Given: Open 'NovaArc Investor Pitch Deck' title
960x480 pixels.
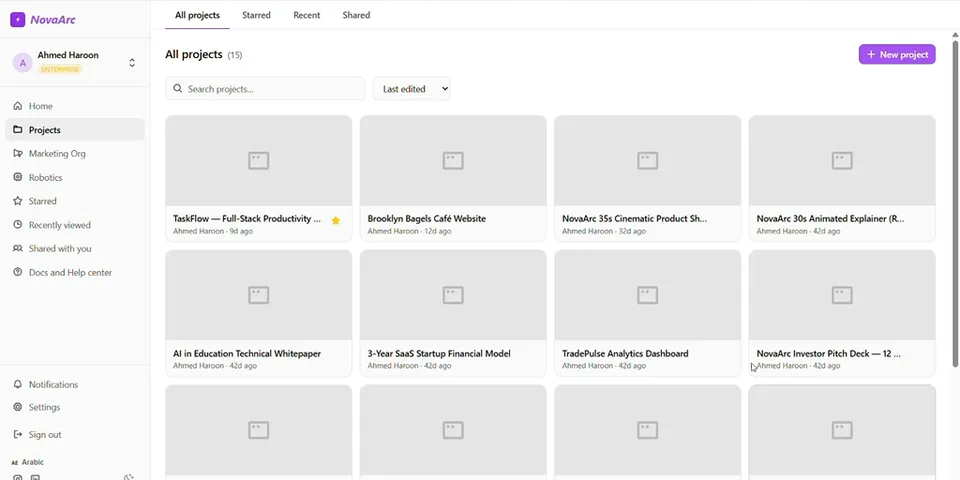Looking at the screenshot, I should pyautogui.click(x=828, y=353).
